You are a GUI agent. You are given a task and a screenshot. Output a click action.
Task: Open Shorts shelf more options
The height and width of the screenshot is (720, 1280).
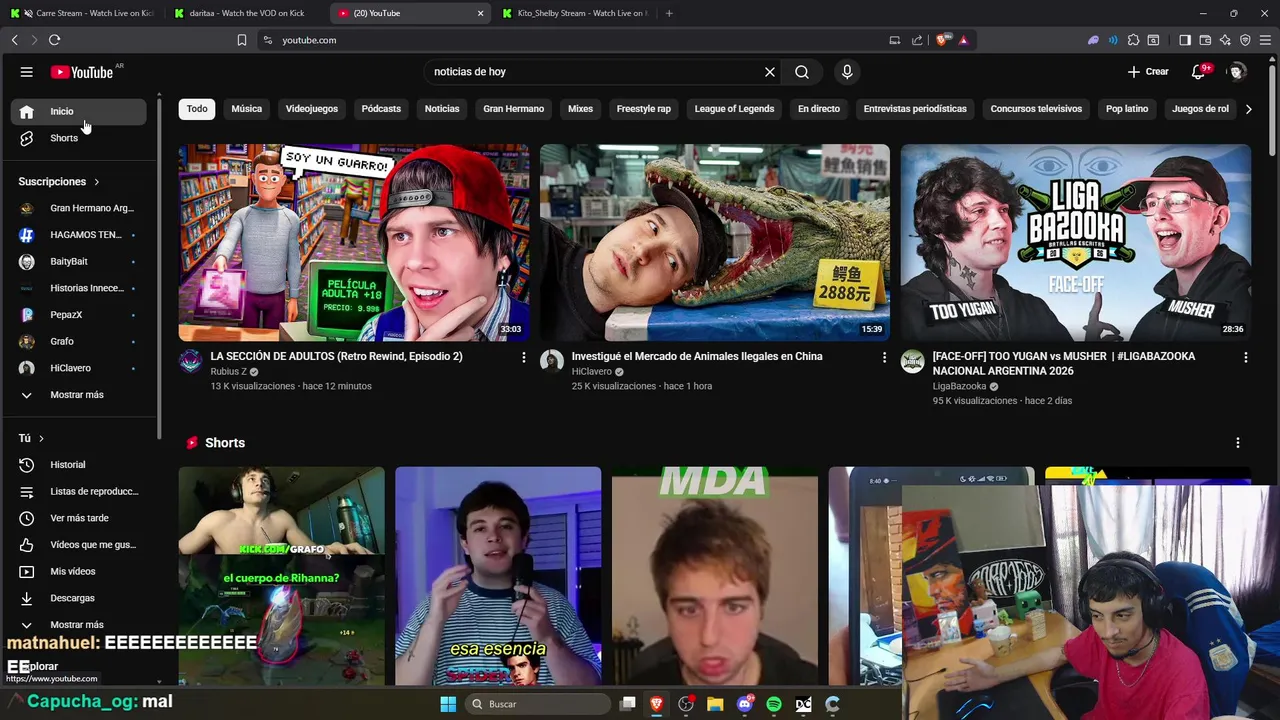tap(1238, 443)
